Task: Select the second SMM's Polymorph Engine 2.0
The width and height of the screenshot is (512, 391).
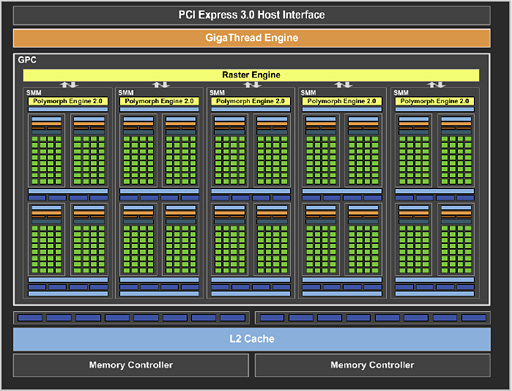Action: pyautogui.click(x=159, y=101)
